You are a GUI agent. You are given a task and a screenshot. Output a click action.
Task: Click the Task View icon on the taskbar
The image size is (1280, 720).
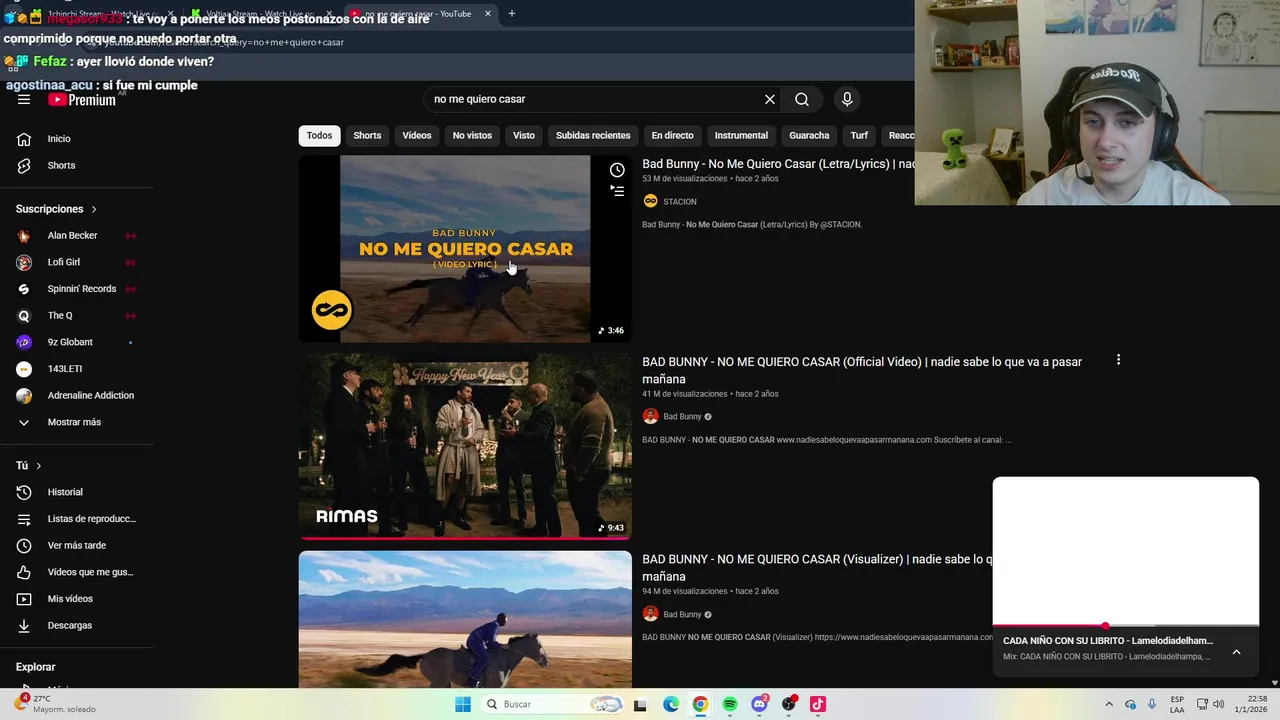pyautogui.click(x=640, y=704)
